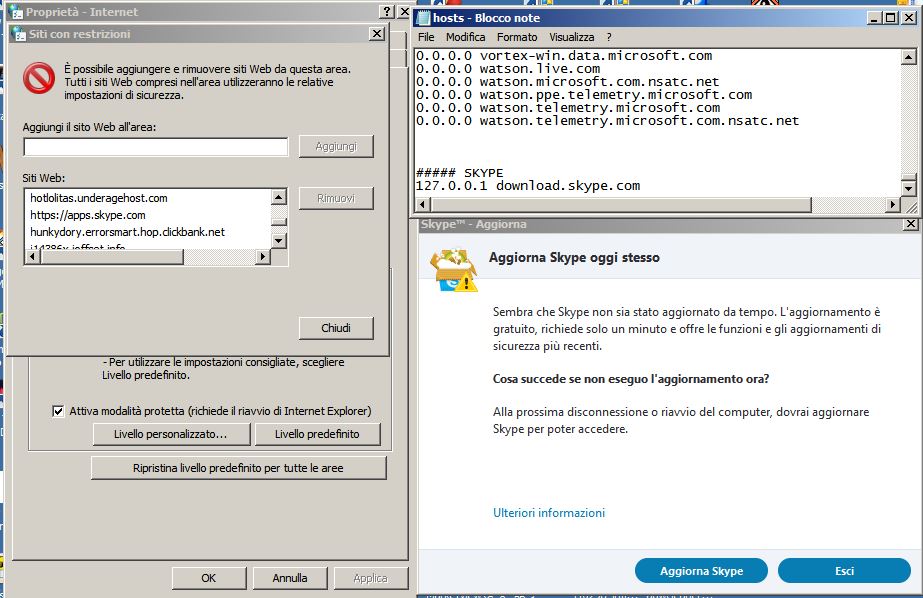Click site list scroll left arrow

click(32, 257)
